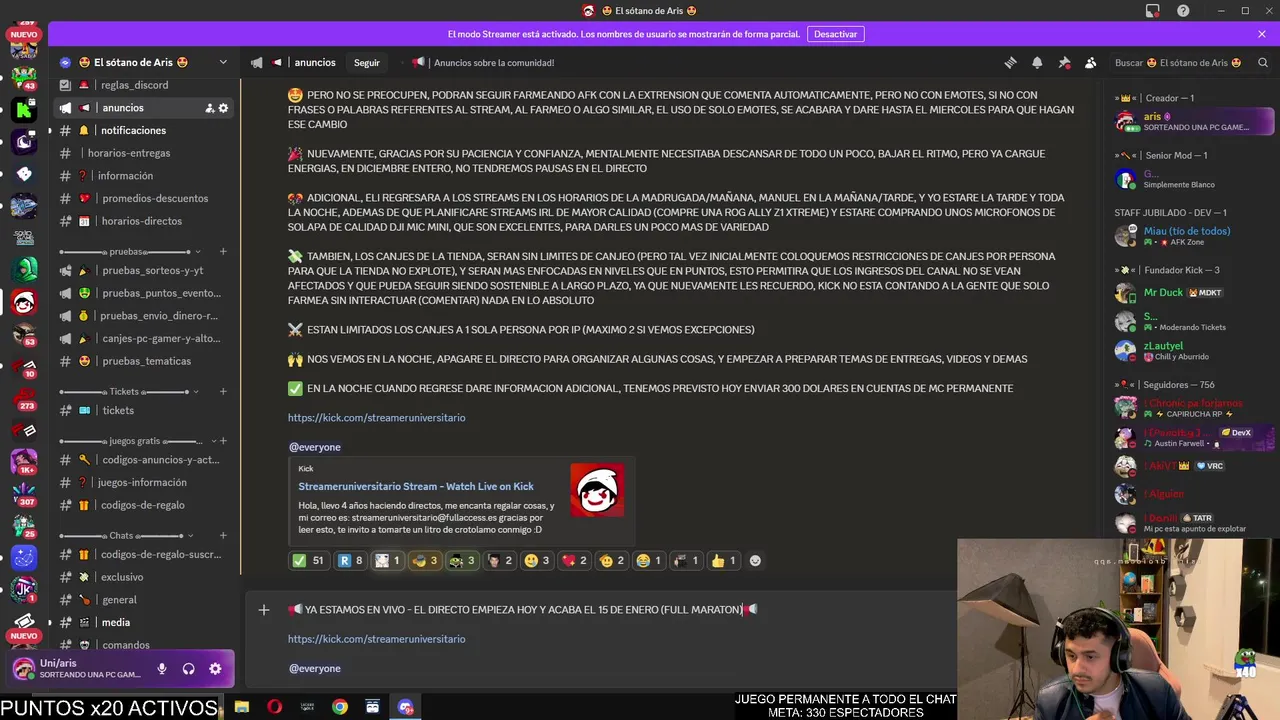Disable Streamer mode with Desactivar button
Screen dimensions: 1280x720
835,34
